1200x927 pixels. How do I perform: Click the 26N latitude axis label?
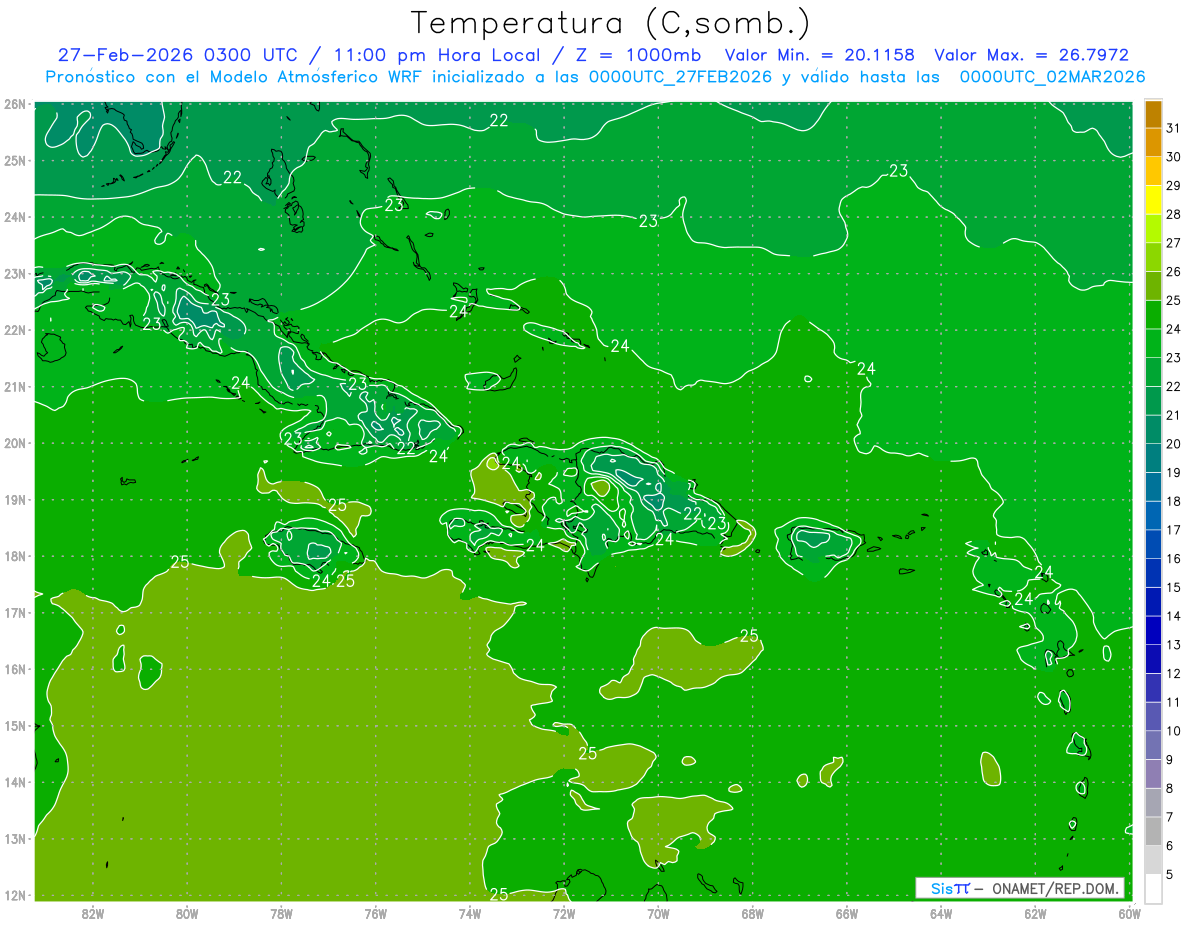14,104
